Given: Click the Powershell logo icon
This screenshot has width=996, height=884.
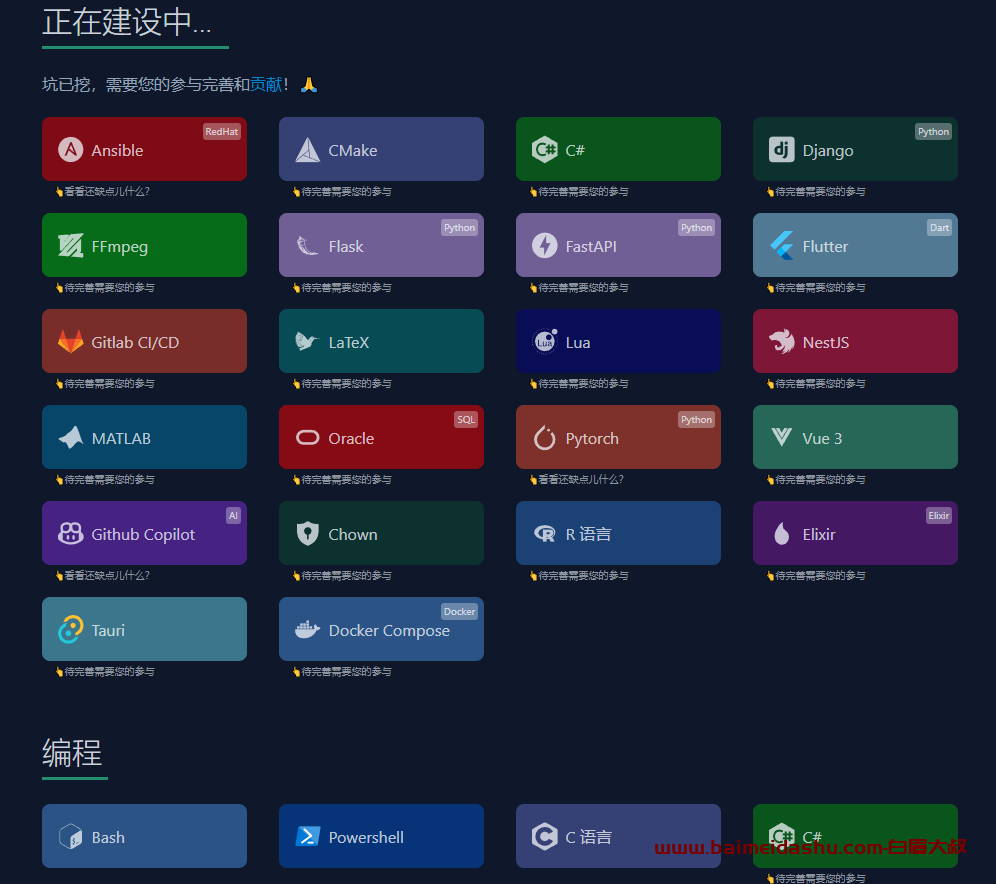Looking at the screenshot, I should [x=307, y=836].
